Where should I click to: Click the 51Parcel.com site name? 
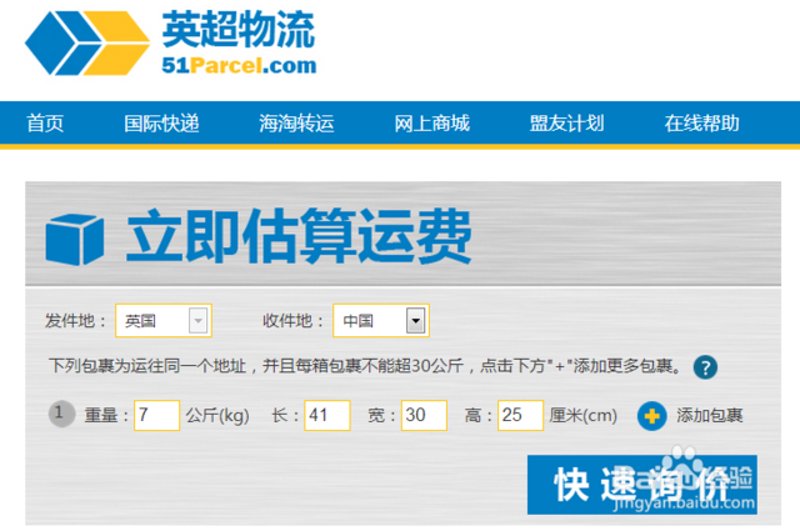(239, 65)
